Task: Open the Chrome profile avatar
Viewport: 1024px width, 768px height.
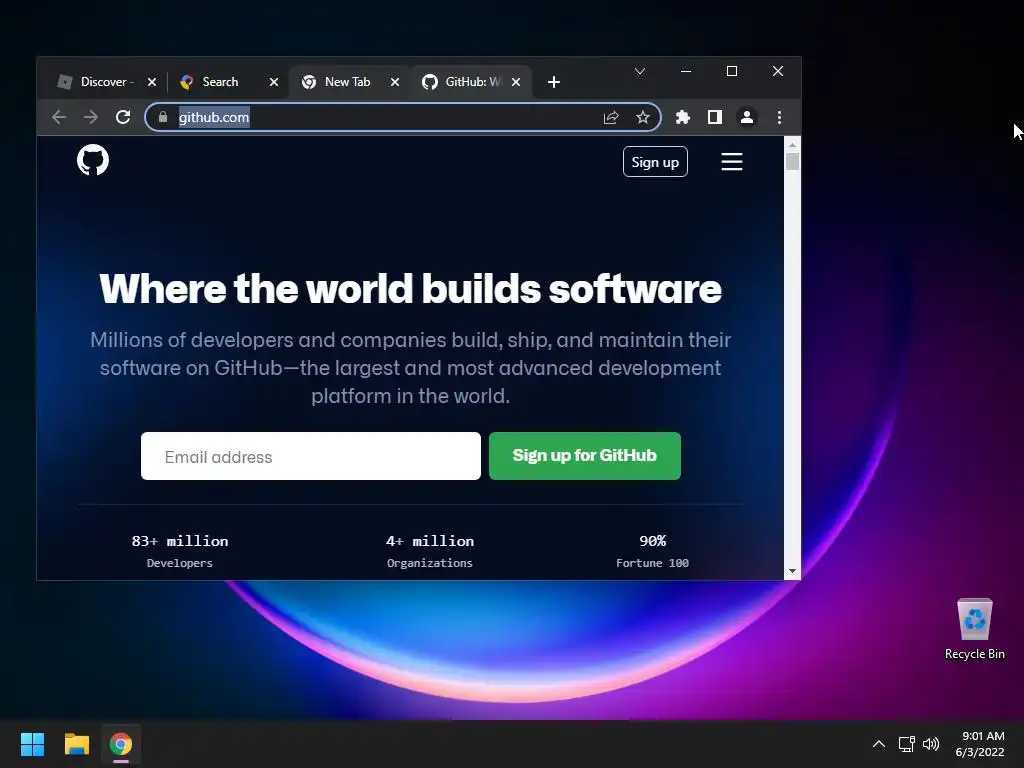Action: (746, 117)
